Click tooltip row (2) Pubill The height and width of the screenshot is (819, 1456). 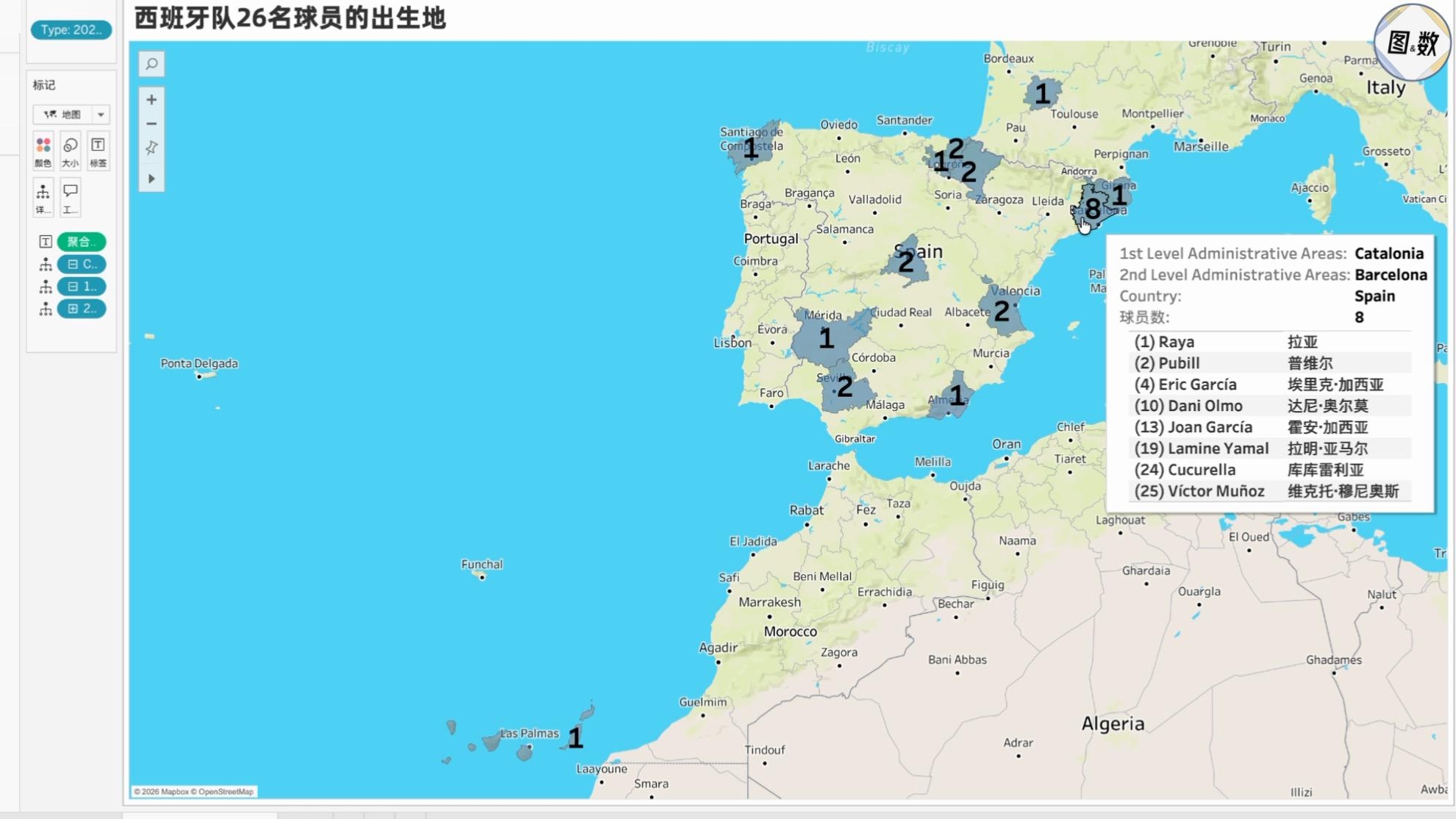tap(1269, 363)
